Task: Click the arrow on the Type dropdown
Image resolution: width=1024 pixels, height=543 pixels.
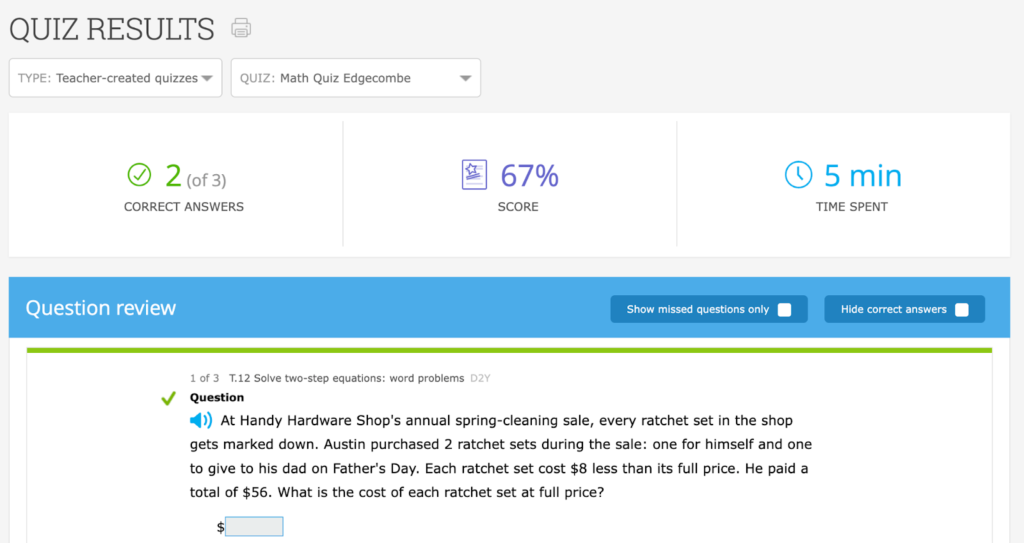Action: pyautogui.click(x=207, y=78)
